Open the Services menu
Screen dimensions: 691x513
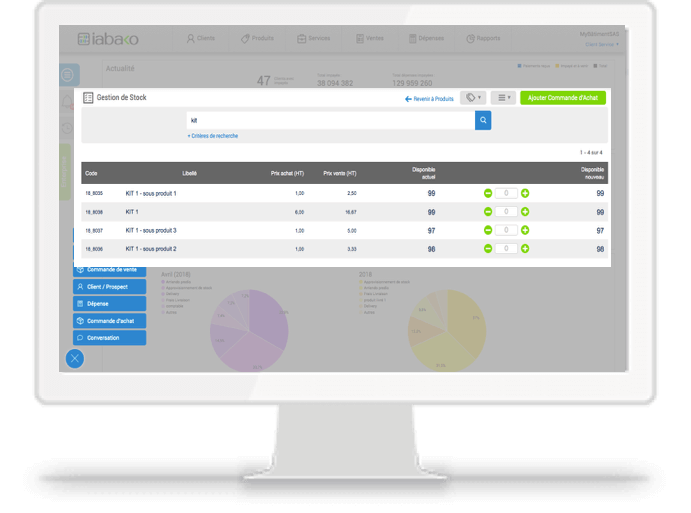click(x=313, y=38)
